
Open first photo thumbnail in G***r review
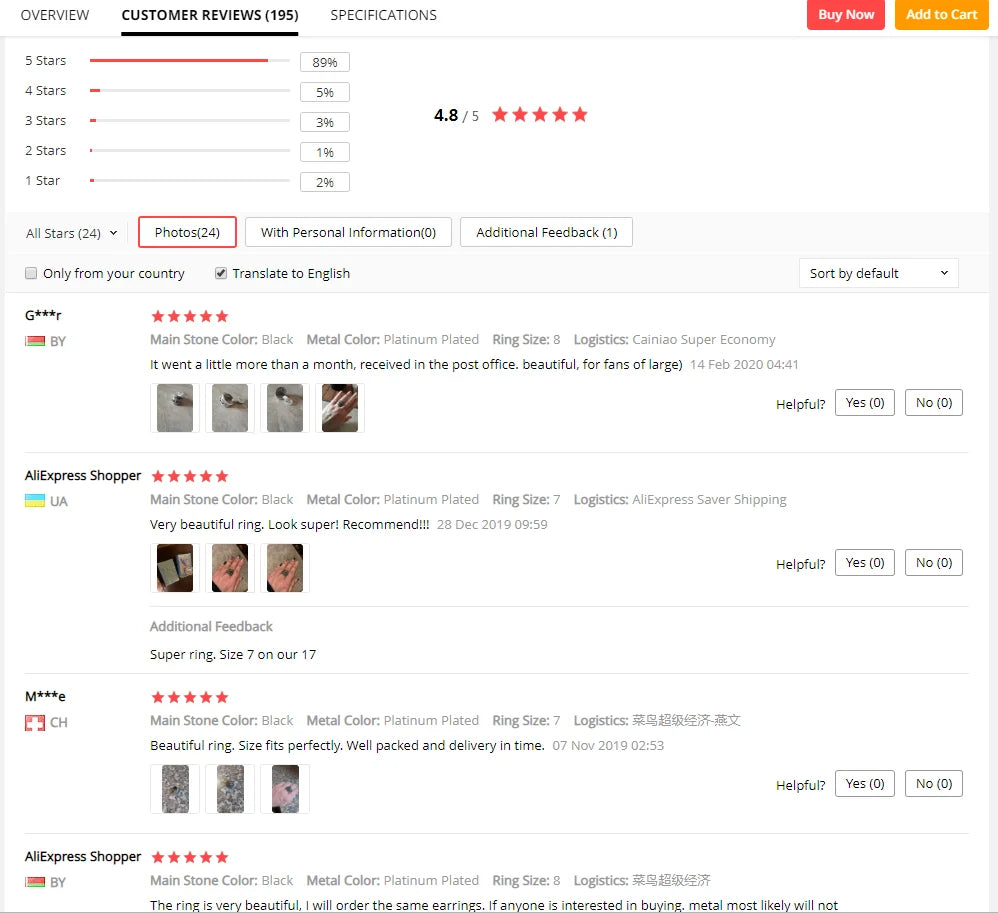tap(175, 408)
